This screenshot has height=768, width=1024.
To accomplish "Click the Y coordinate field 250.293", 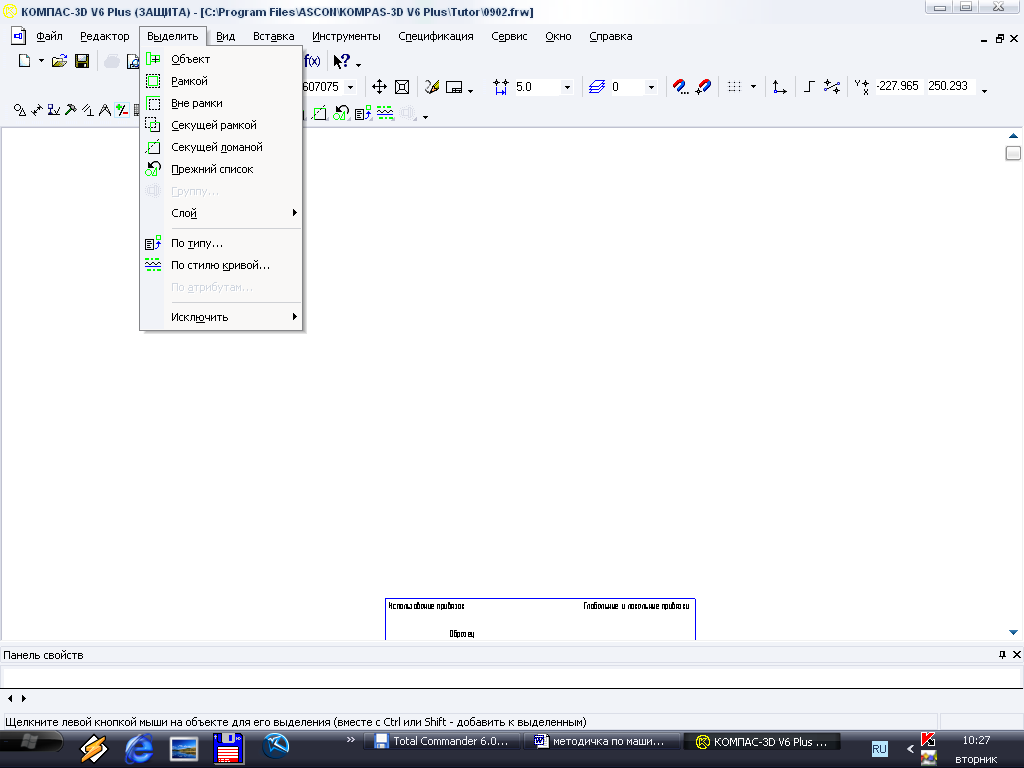I will tap(948, 86).
